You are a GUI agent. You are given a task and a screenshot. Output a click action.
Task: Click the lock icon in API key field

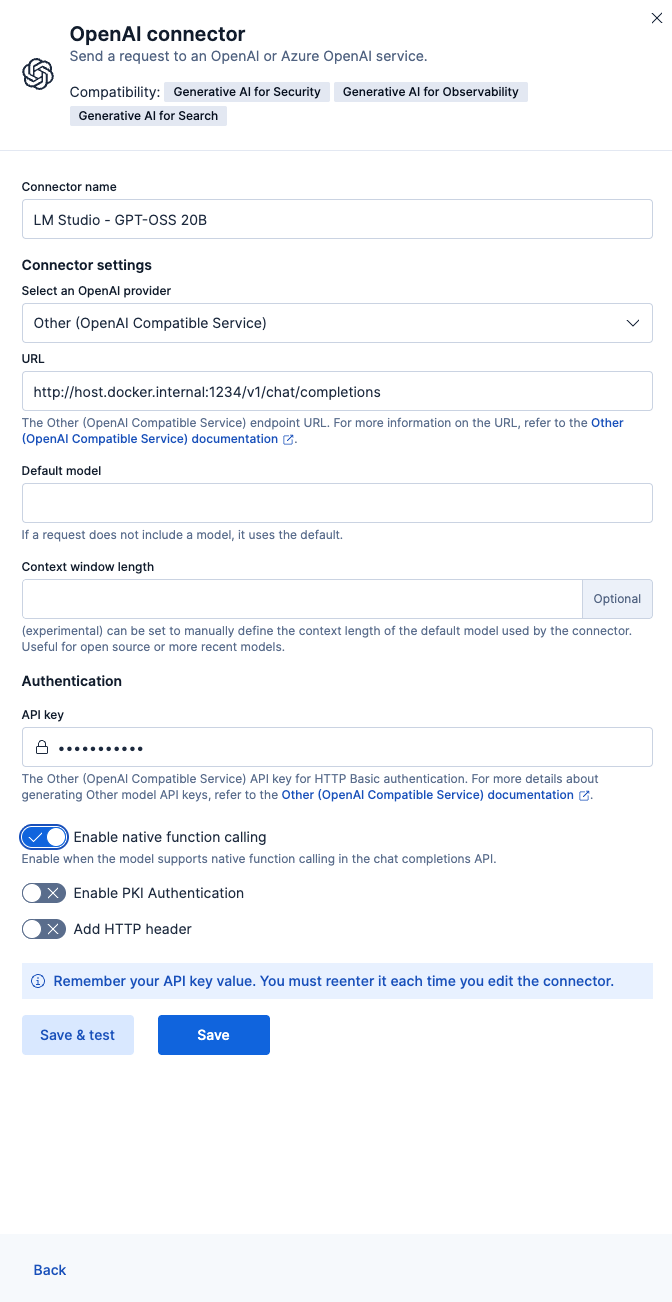[x=42, y=747]
